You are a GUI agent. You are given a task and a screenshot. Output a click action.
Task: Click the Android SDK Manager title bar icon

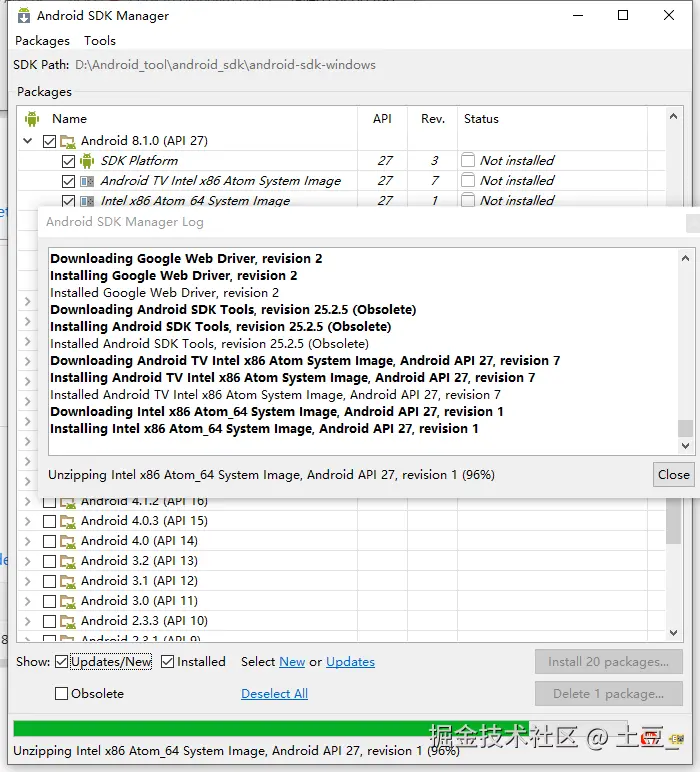[24, 16]
